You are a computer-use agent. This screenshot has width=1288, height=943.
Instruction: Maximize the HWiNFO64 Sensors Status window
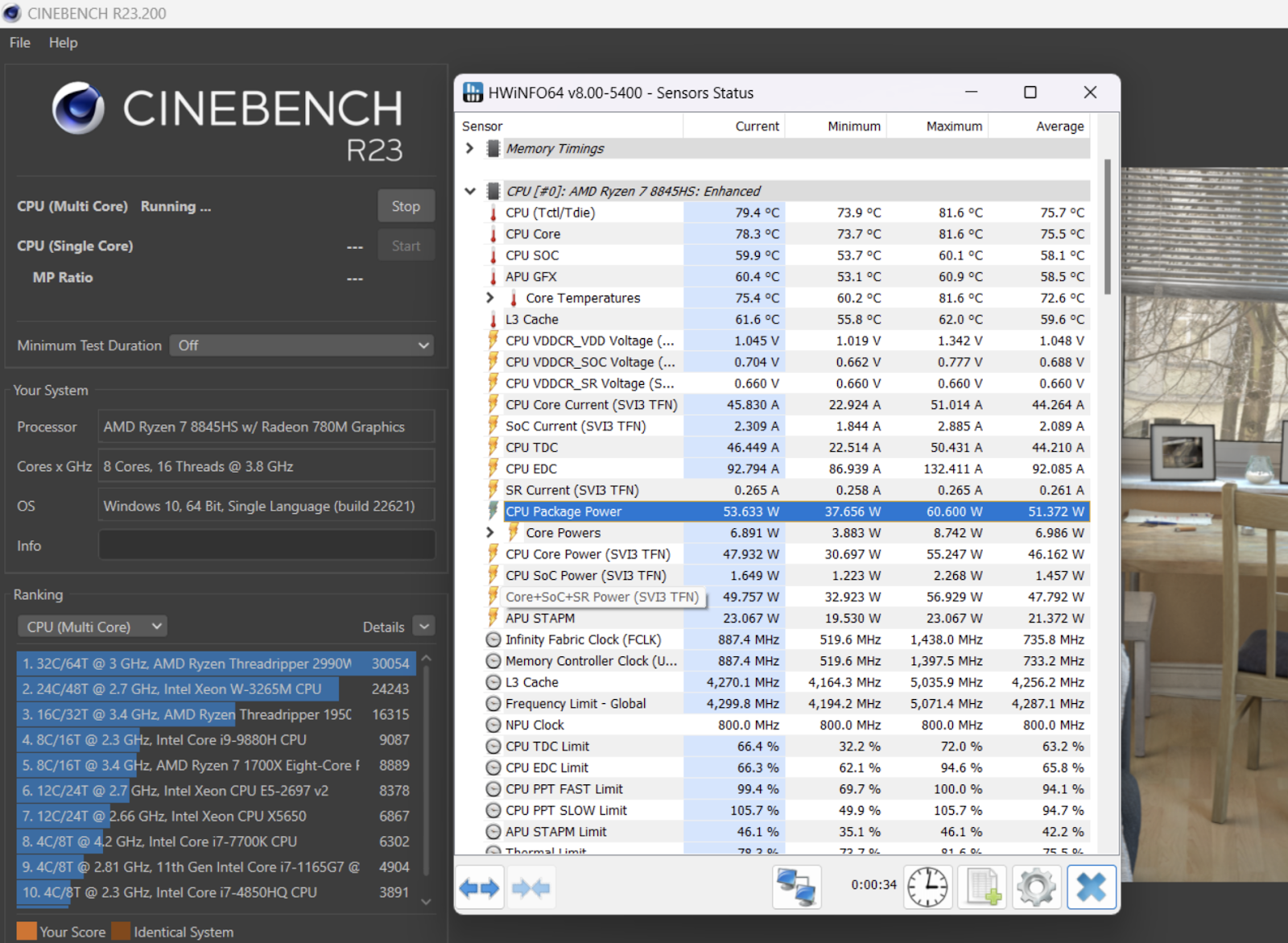1030,93
